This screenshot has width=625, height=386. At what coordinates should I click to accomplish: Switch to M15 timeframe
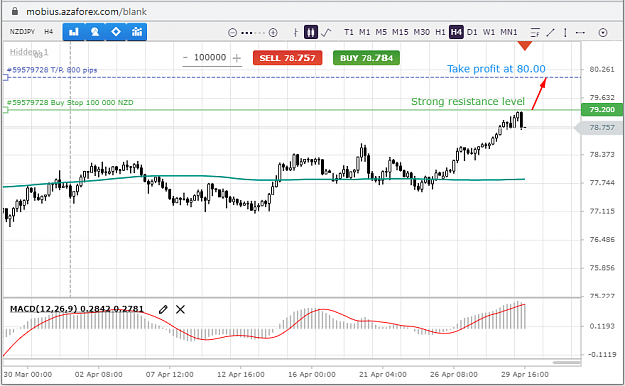coord(400,32)
